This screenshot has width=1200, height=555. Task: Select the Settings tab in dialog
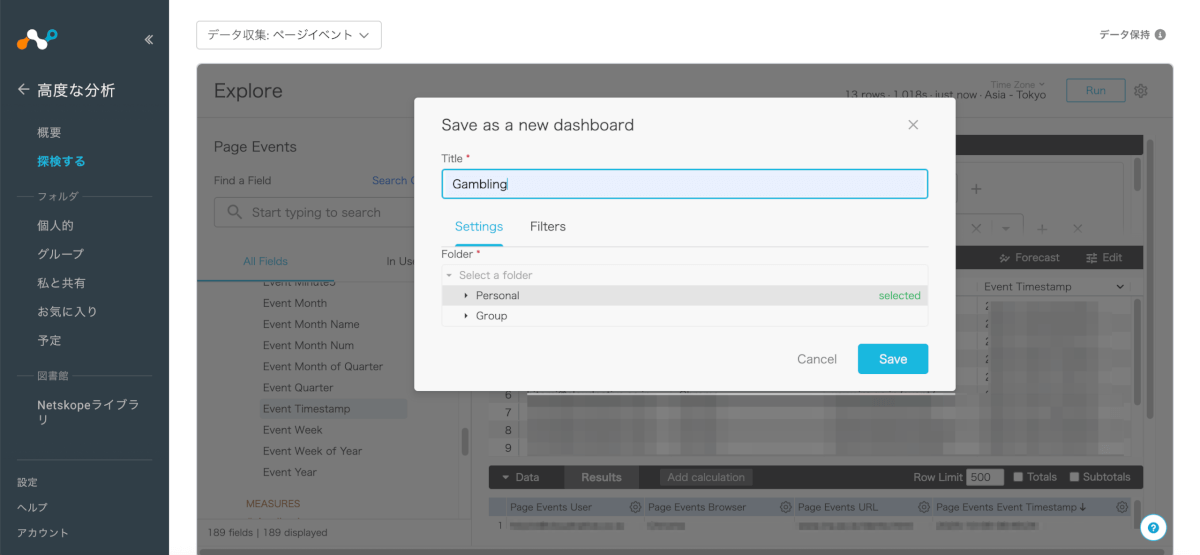coord(478,227)
